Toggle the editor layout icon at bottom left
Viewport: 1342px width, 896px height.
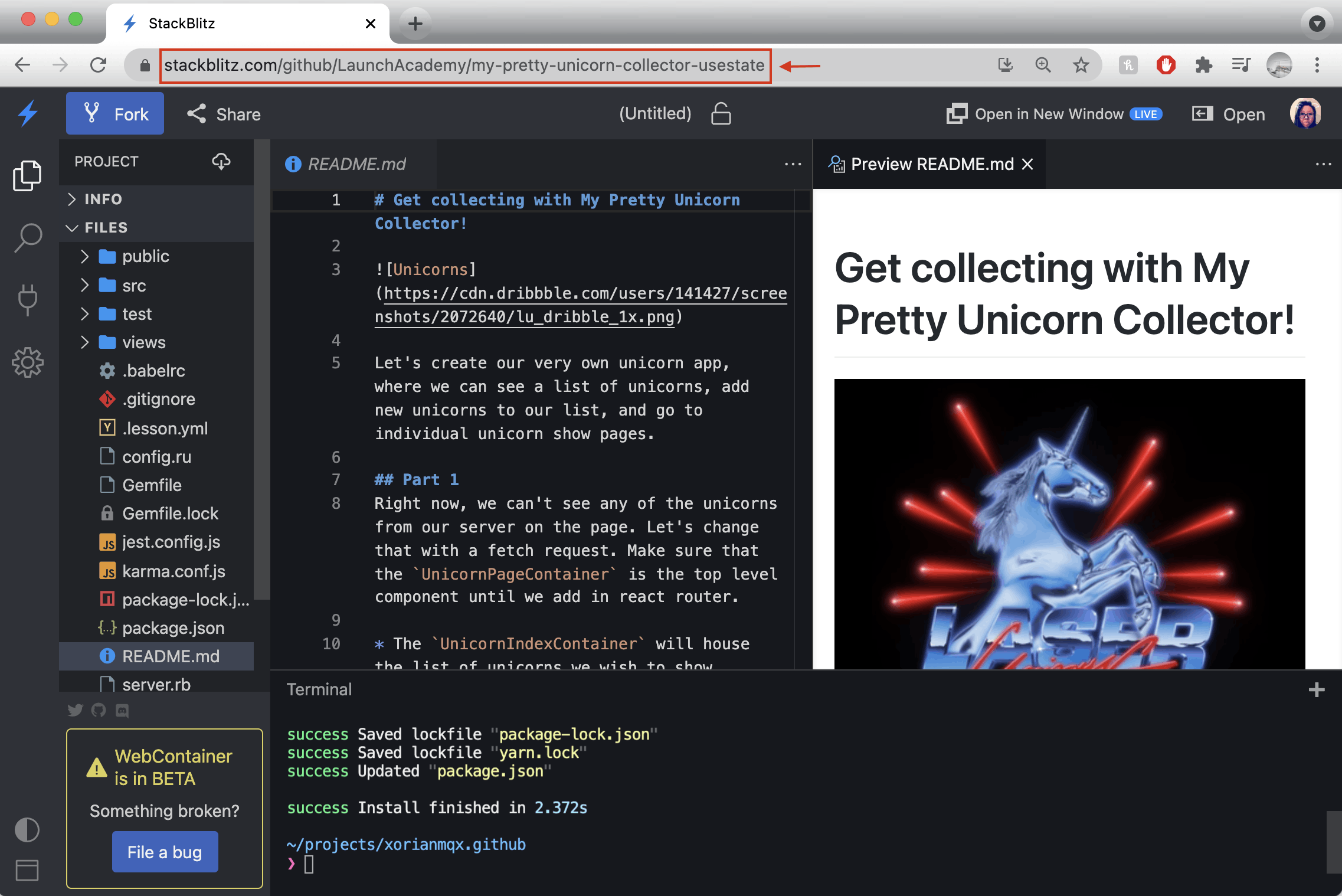tap(27, 871)
